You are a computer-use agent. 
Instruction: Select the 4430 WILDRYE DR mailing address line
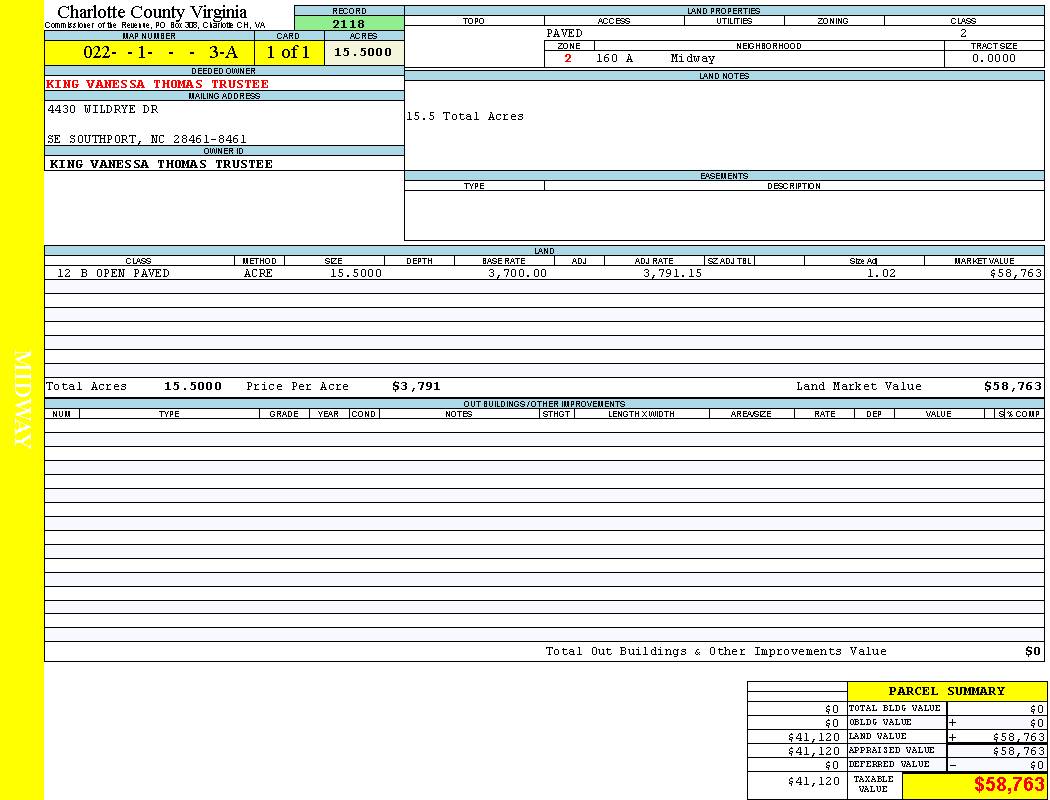tap(103, 109)
